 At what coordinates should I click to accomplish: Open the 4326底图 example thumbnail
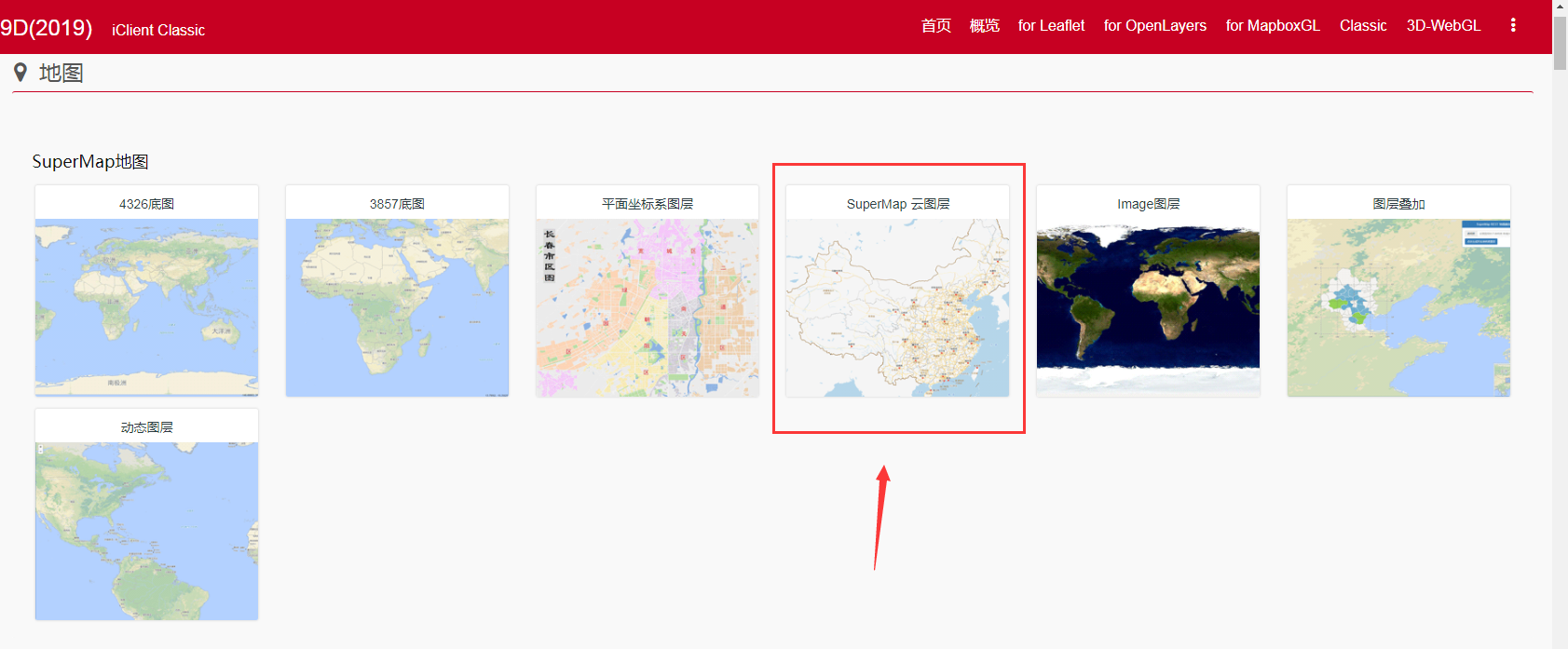point(146,308)
